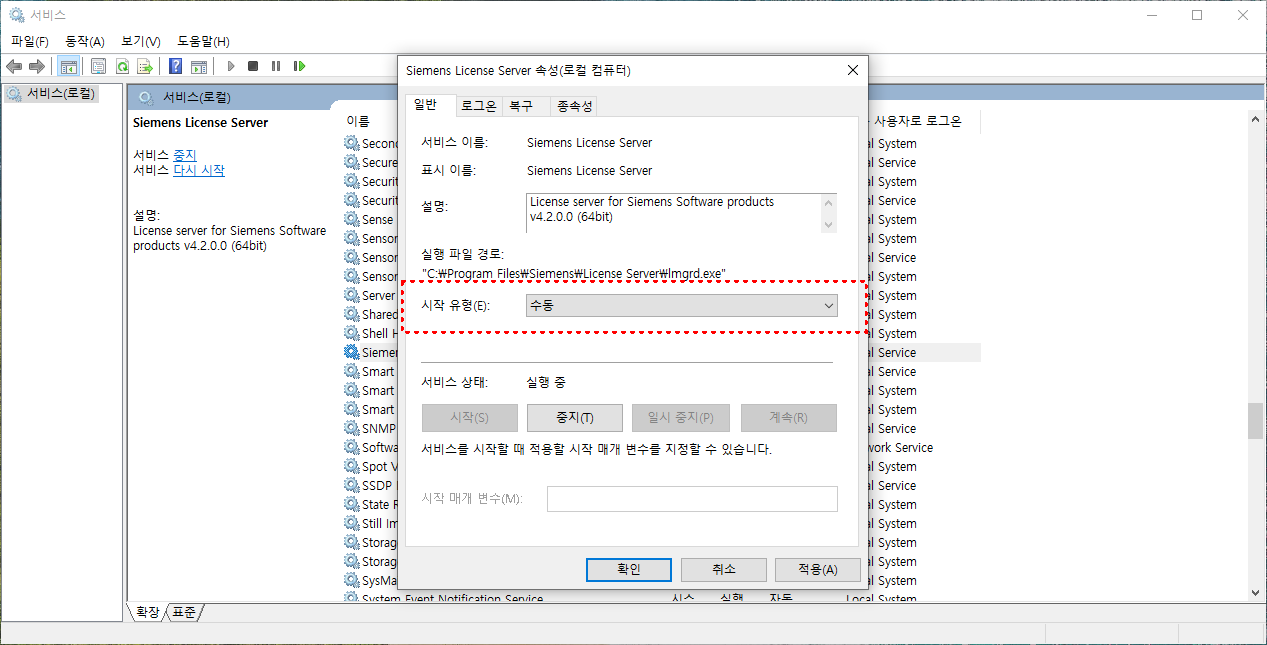
Task: Open the 도움말(H) menu
Action: coord(203,41)
